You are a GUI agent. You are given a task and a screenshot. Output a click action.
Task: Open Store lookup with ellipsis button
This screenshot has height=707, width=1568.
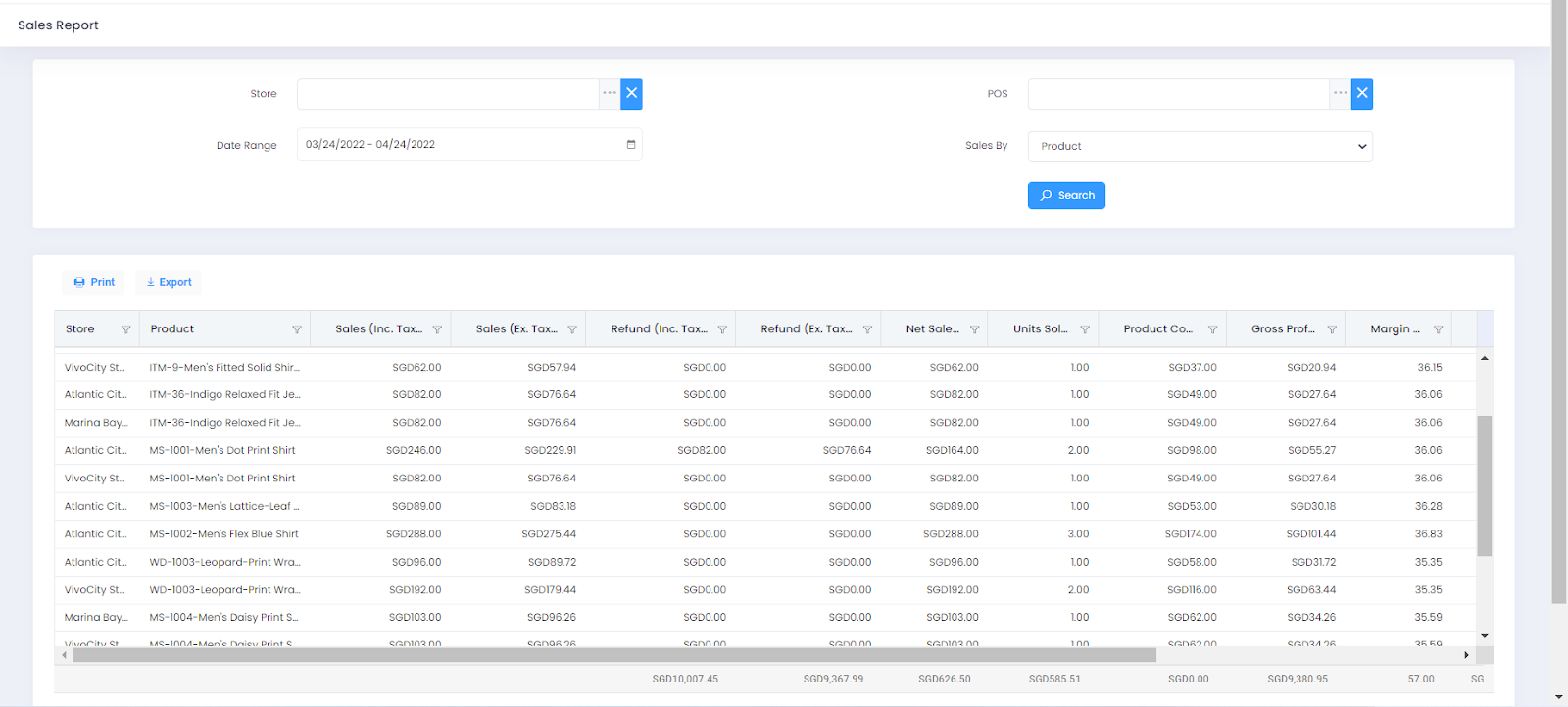coord(610,94)
